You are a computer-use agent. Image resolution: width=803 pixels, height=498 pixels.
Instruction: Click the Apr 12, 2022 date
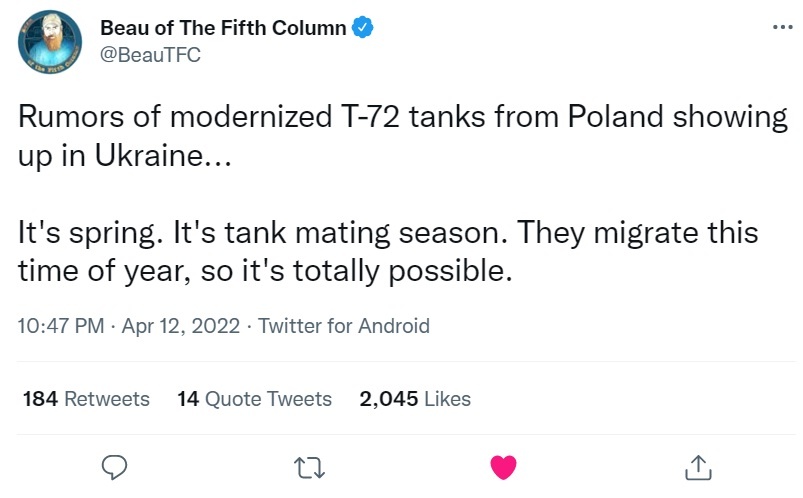click(181, 326)
